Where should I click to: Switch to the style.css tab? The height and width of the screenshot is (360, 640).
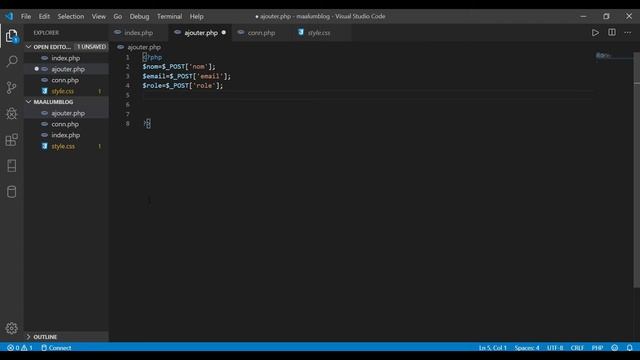(x=319, y=33)
